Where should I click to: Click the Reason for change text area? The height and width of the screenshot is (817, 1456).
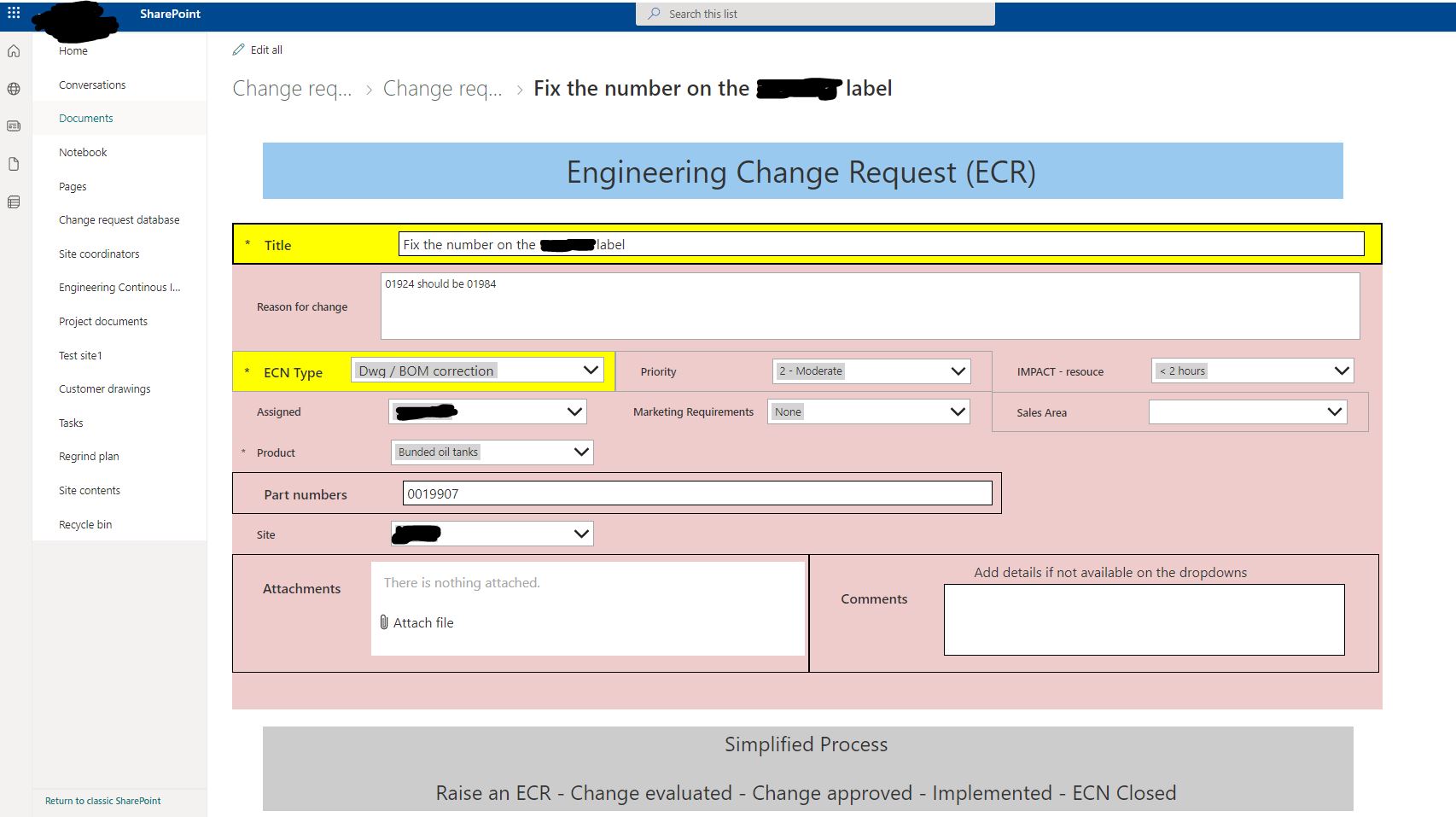(870, 306)
